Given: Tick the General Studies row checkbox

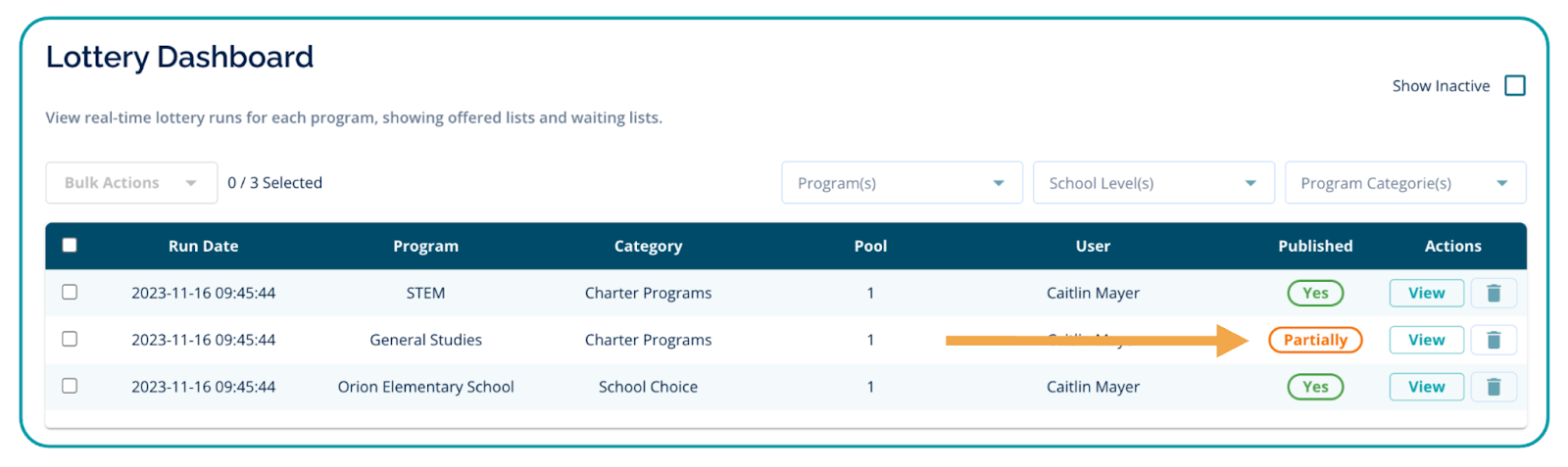Looking at the screenshot, I should tap(70, 339).
